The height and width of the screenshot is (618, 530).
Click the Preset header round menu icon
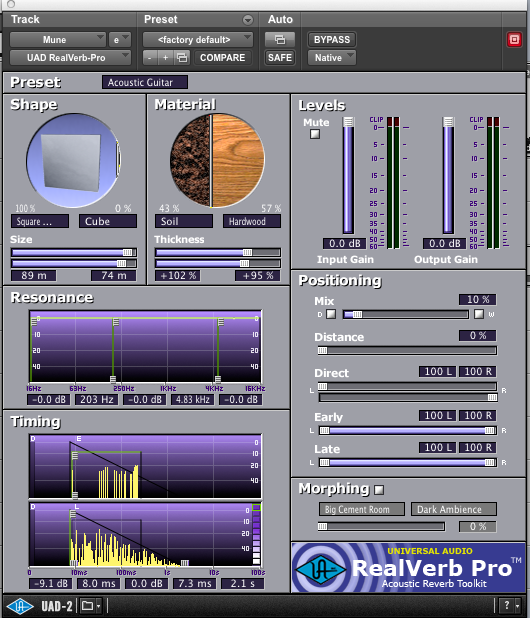tap(248, 20)
